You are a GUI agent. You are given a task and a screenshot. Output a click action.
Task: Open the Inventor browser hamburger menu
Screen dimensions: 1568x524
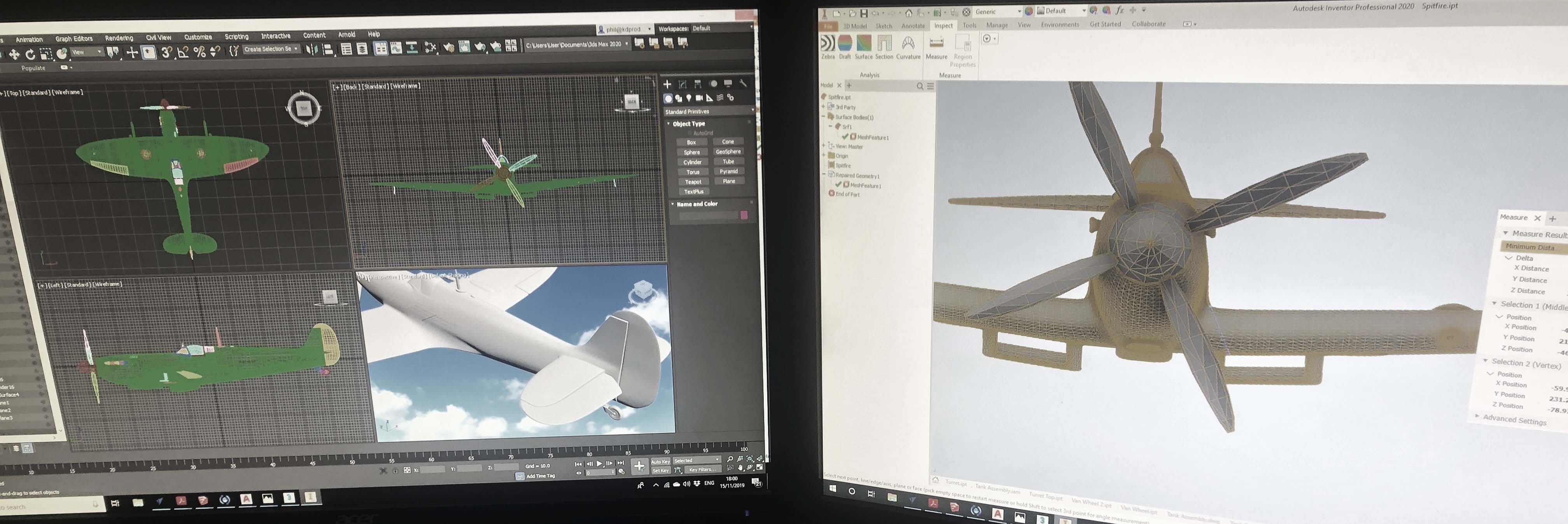[x=930, y=86]
